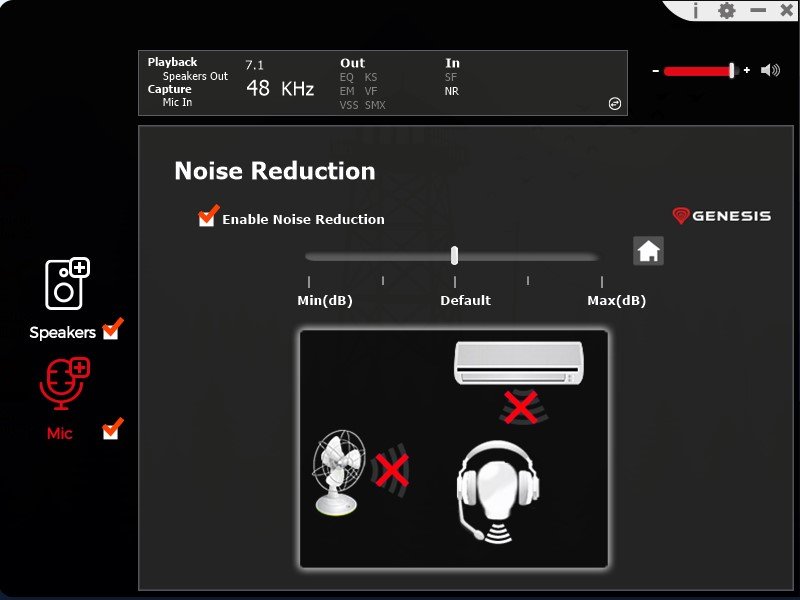Viewport: 800px width, 600px height.
Task: Minimize the audio control panel window
Action: [x=758, y=10]
